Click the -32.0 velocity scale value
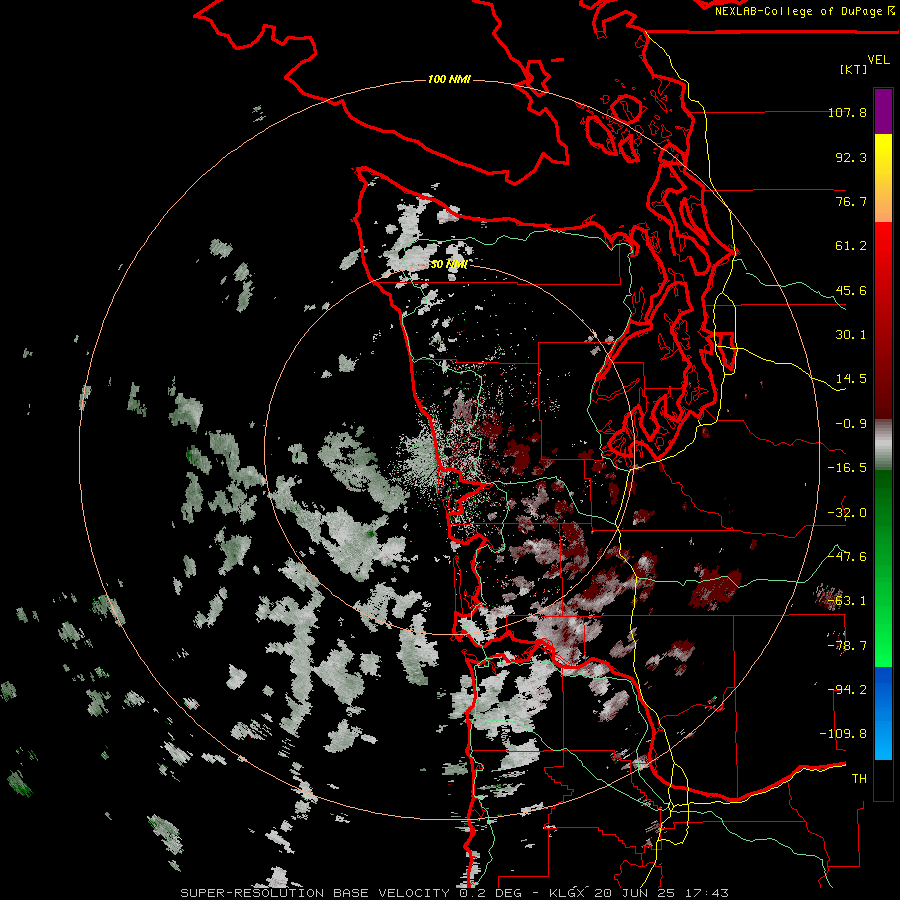Screen dimensions: 900x900 pos(847,513)
